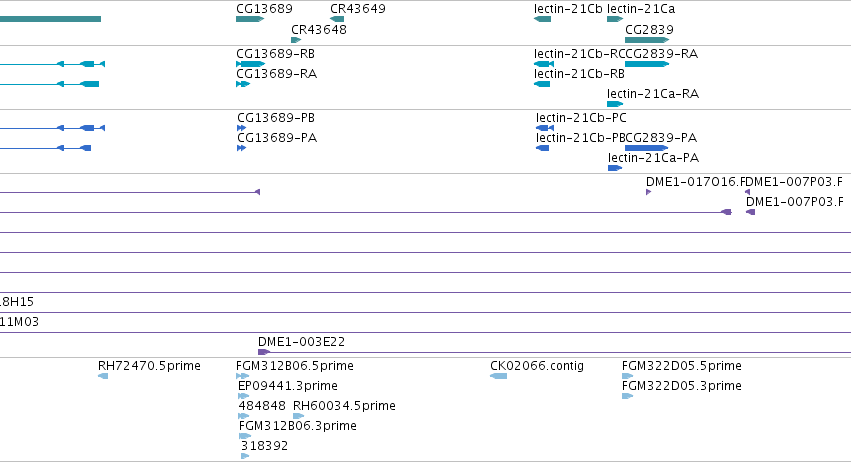
Task: Select the CG13689-PA protein label
Action: click(x=277, y=138)
